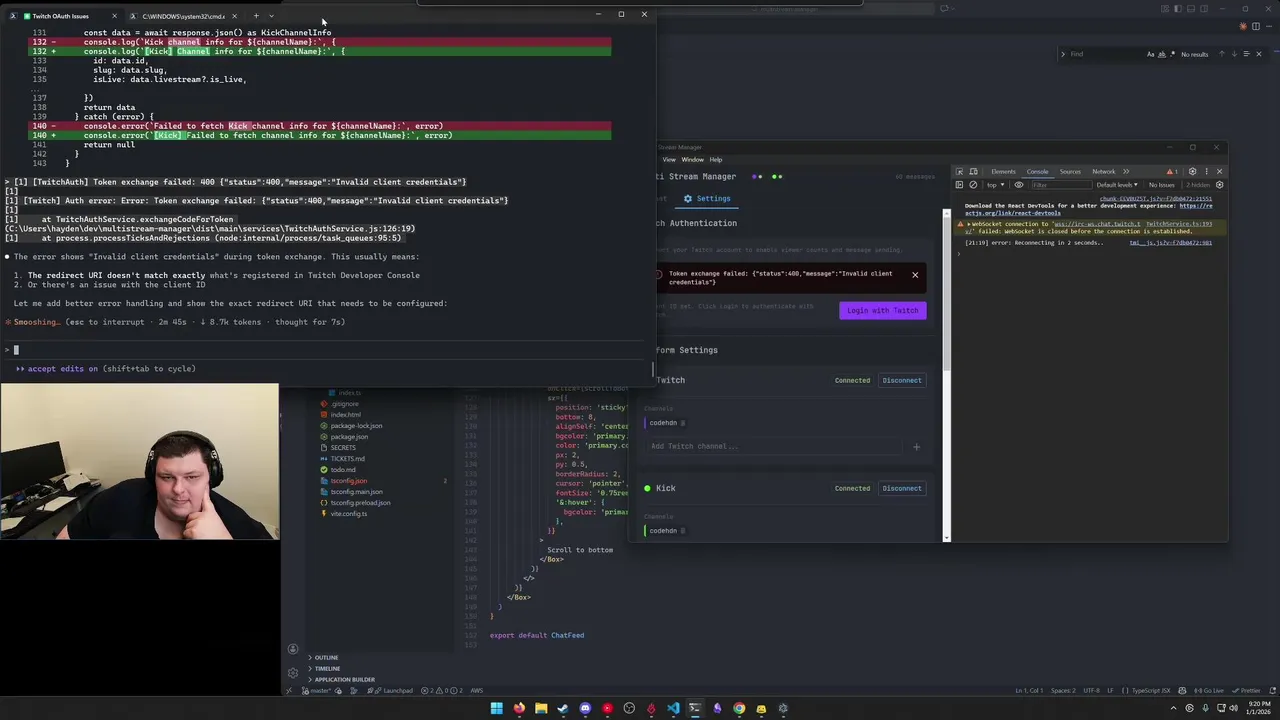Viewport: 1280px width, 720px height.
Task: Change TypeScript JSX language mode
Action: click(x=1150, y=691)
